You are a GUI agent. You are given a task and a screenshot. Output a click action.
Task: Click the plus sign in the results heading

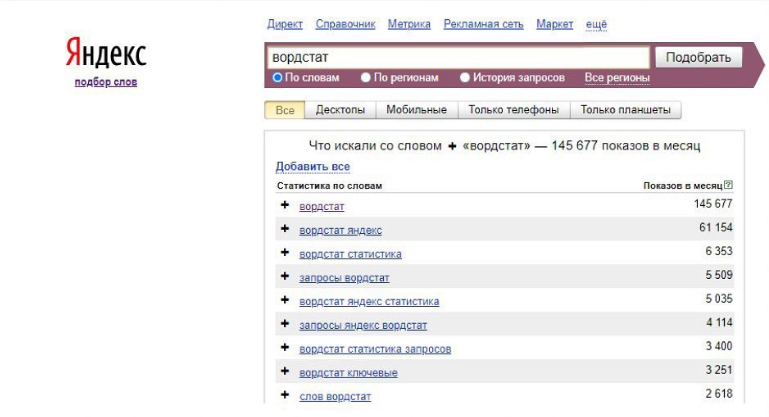coord(452,146)
